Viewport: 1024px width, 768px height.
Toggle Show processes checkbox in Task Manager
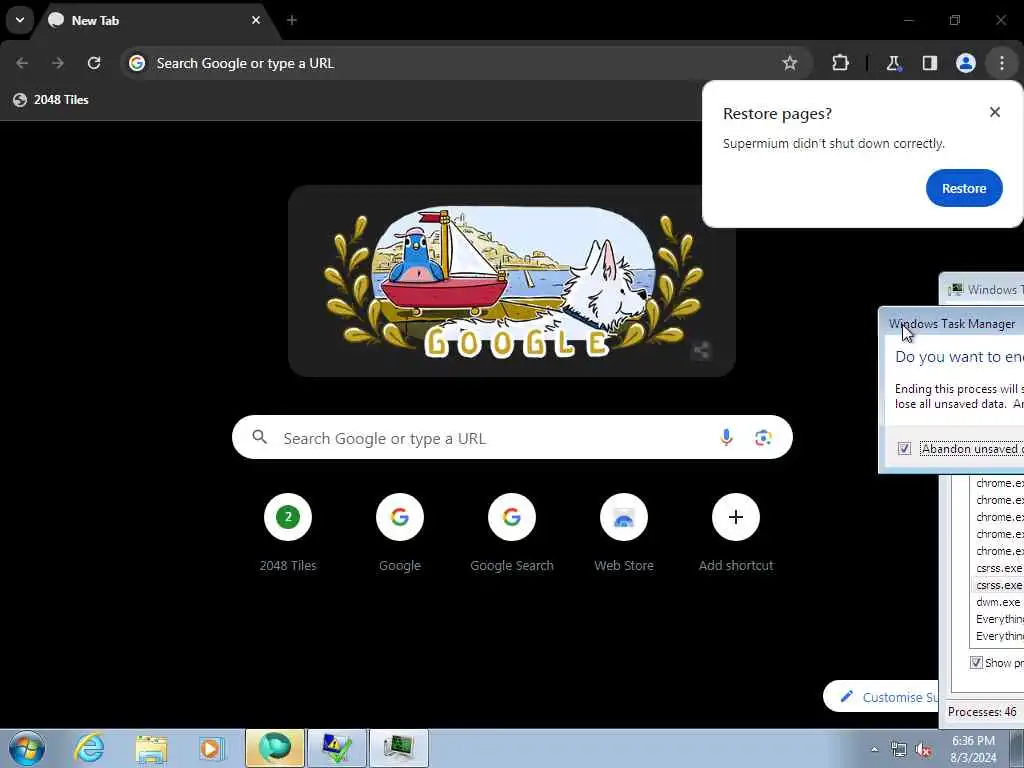coord(976,662)
